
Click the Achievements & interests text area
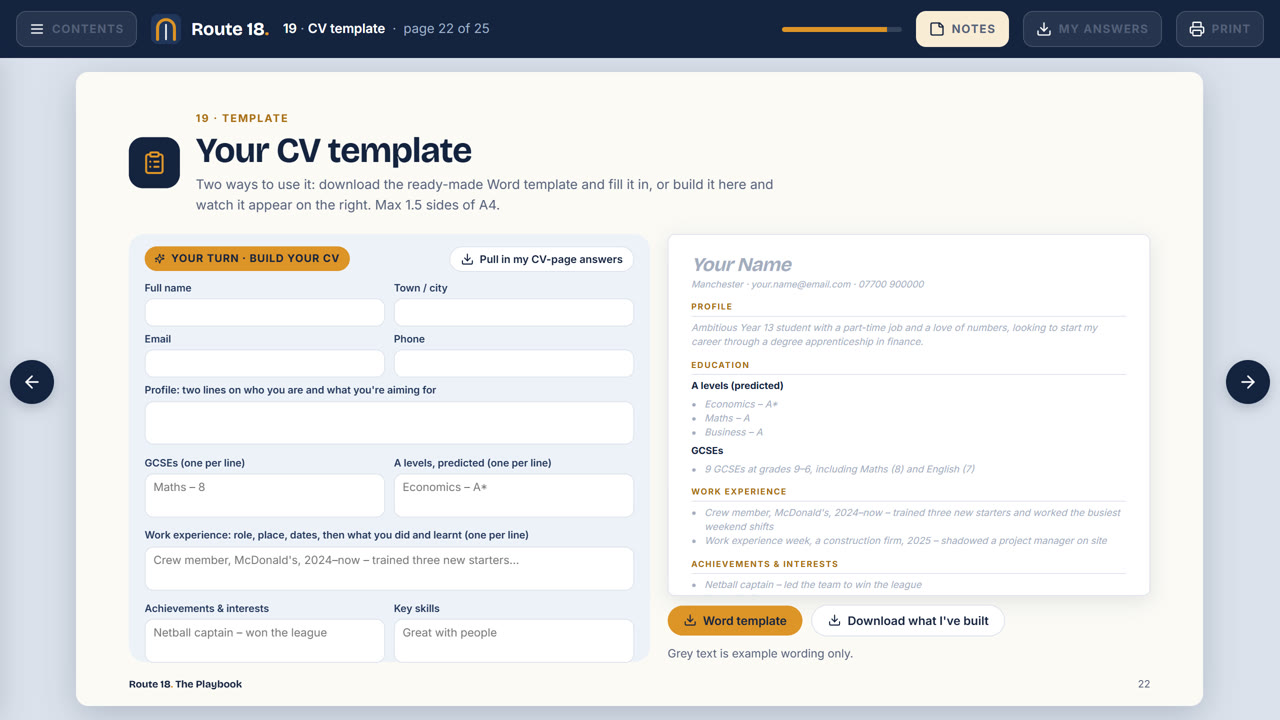click(265, 640)
